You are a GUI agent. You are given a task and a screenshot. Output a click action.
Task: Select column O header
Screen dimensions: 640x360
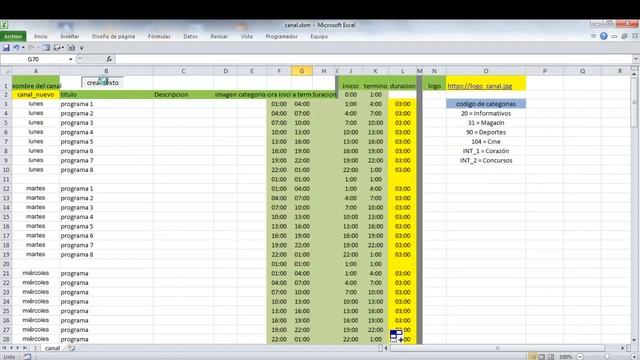[486, 71]
